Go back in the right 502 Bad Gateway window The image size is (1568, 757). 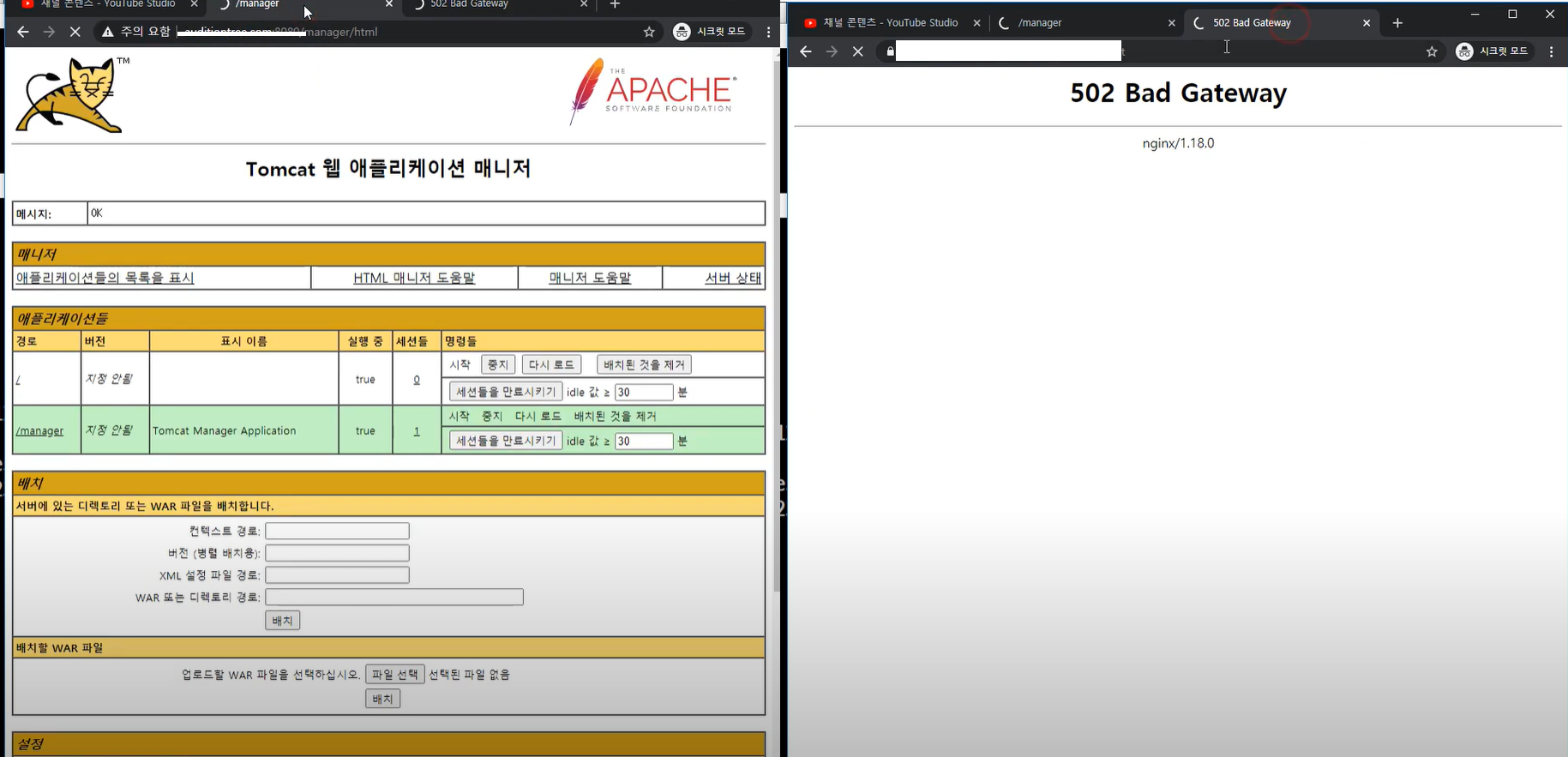[805, 51]
